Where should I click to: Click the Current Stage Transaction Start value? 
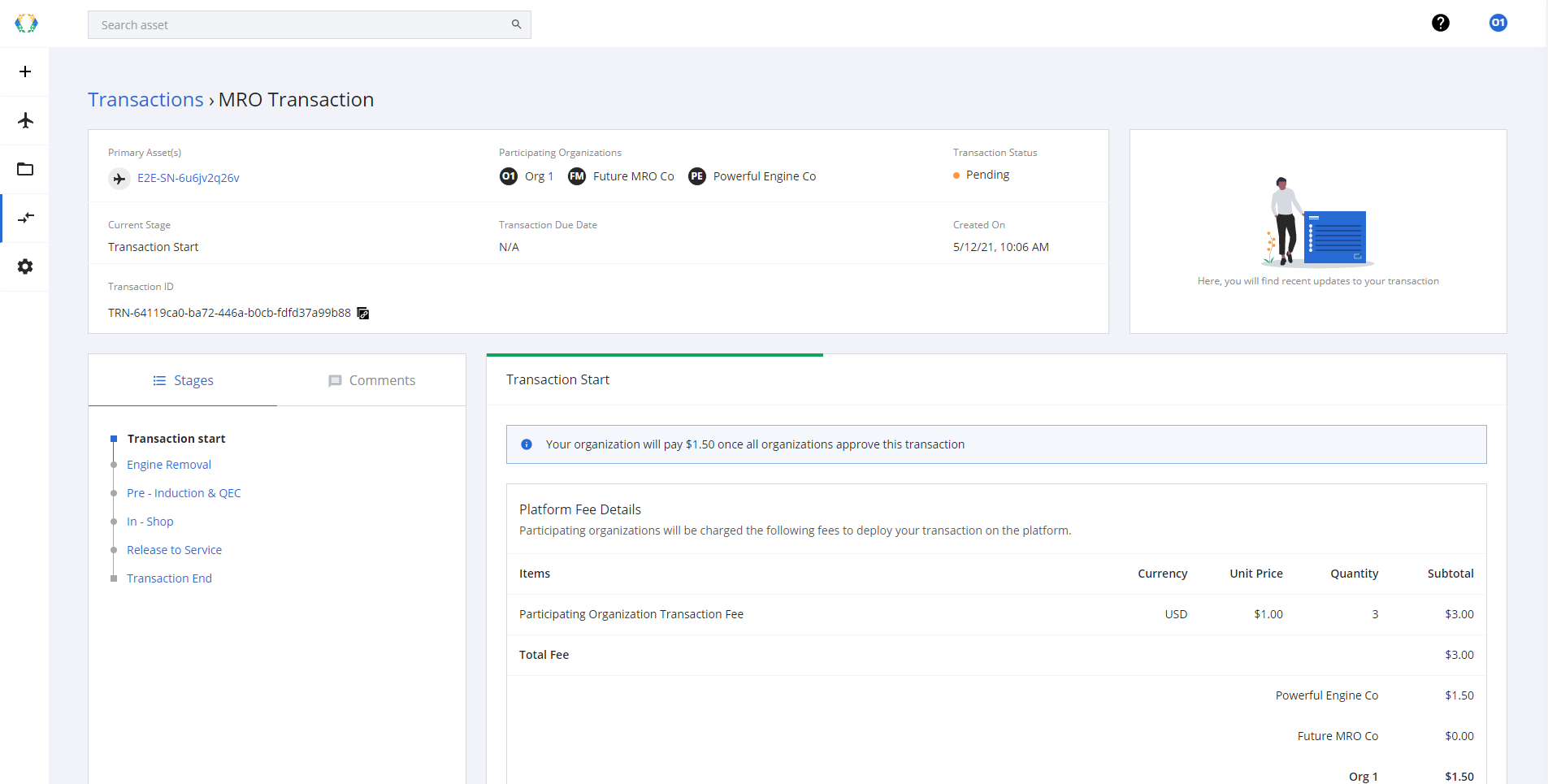(x=153, y=247)
